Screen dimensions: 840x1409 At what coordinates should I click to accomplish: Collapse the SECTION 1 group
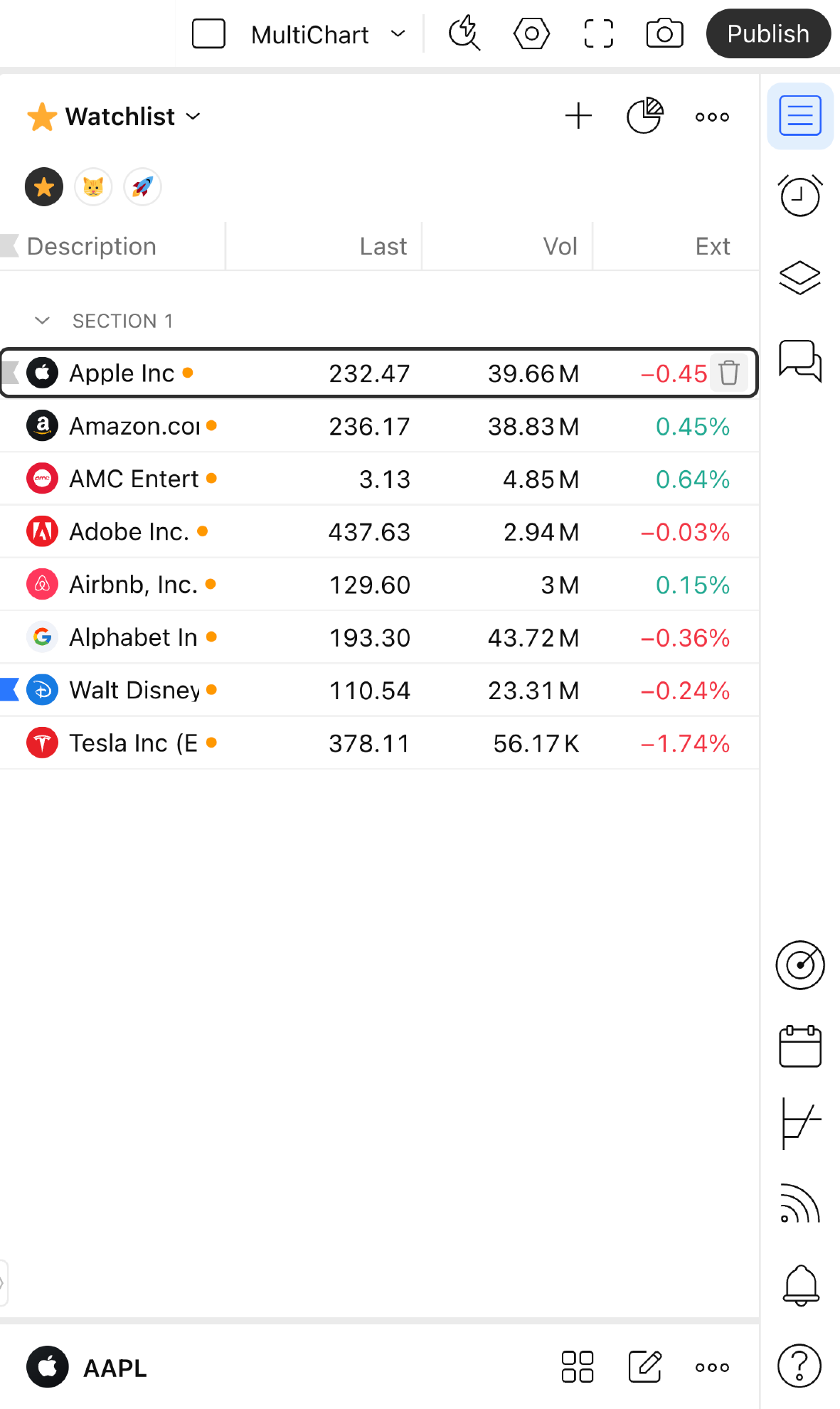[x=42, y=321]
